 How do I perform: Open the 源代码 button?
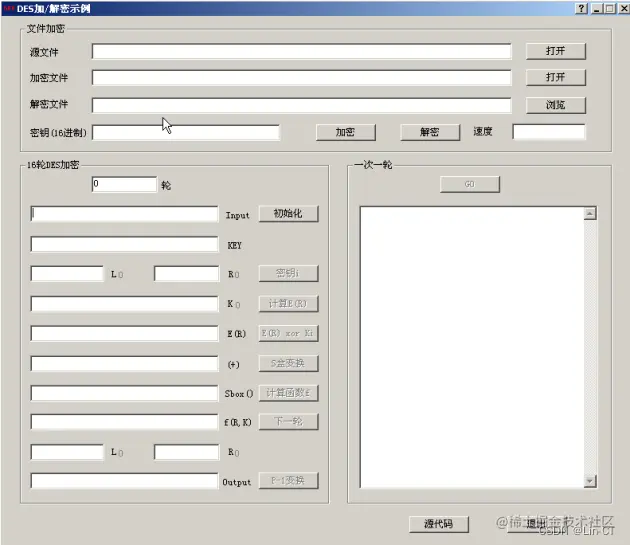coord(439,524)
